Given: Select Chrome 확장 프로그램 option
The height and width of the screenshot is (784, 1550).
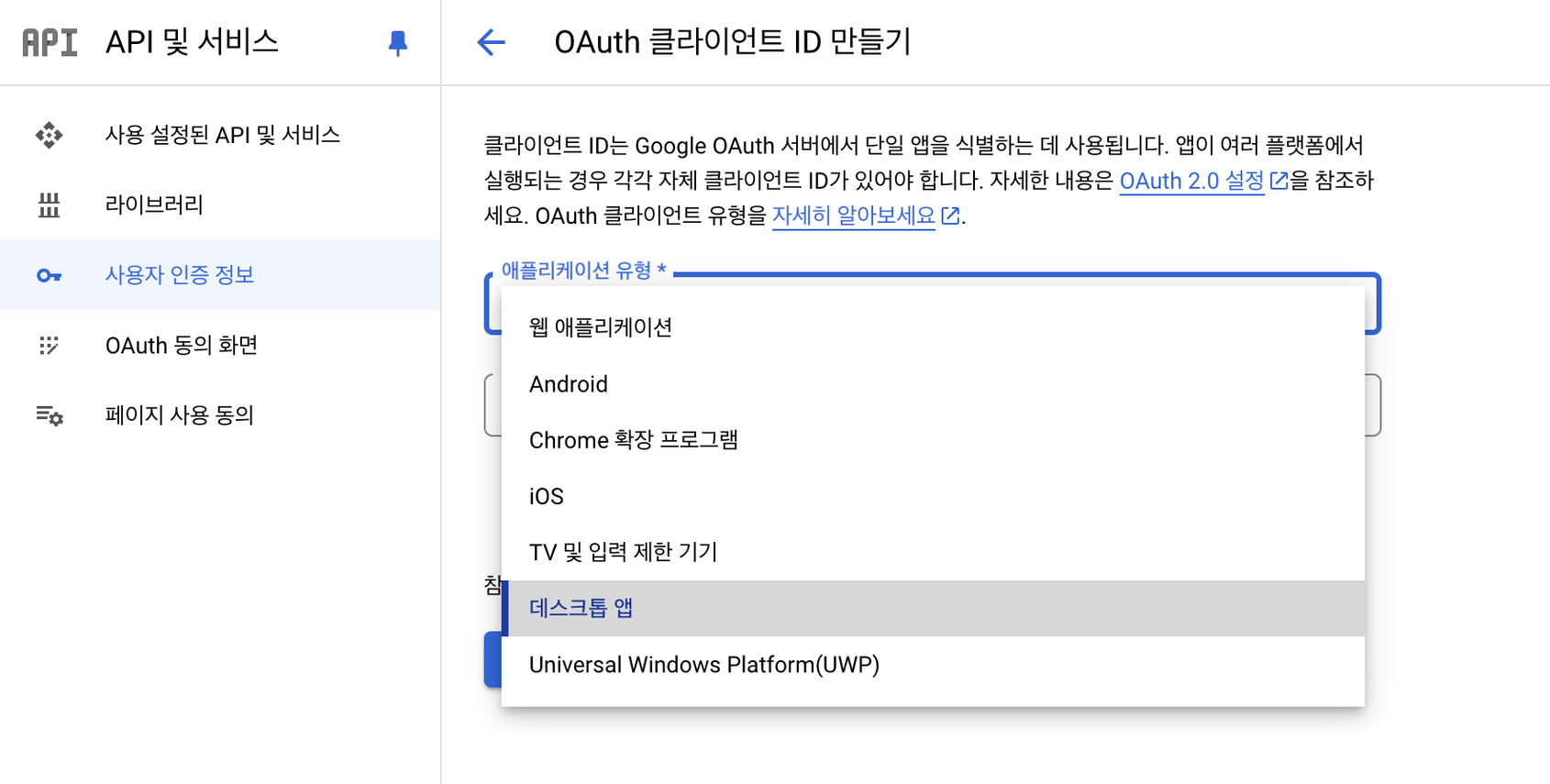Looking at the screenshot, I should [634, 440].
